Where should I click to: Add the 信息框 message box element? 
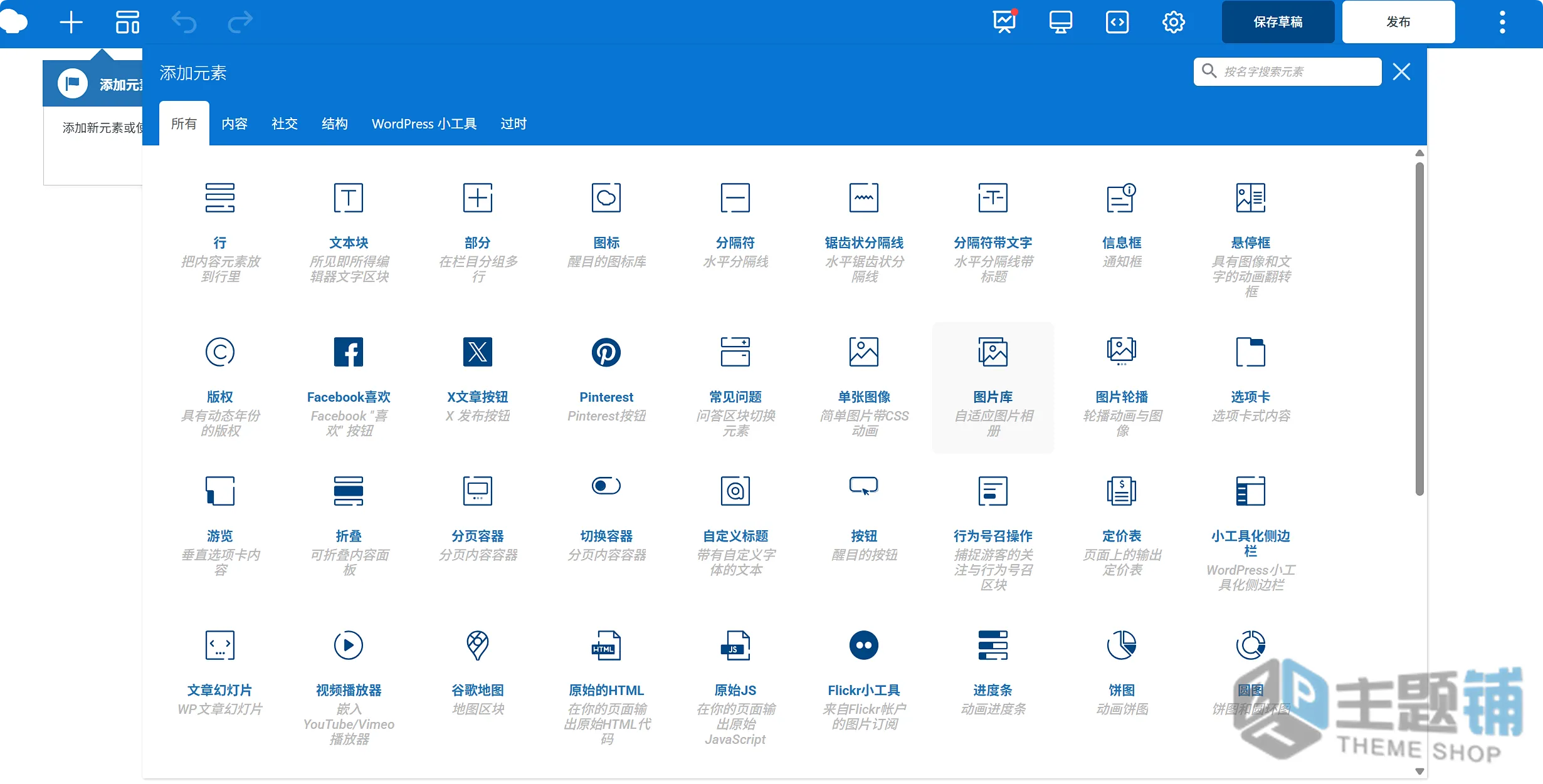(1122, 233)
